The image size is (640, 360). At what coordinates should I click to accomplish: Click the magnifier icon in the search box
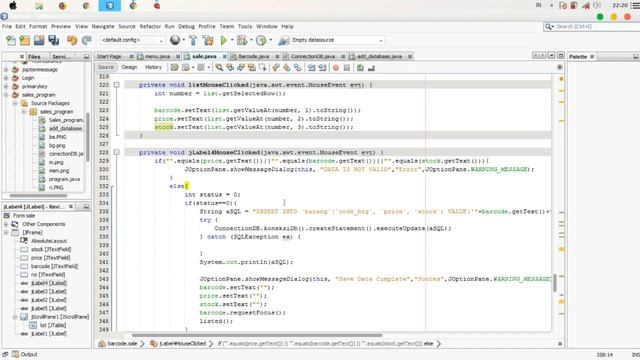pyautogui.click(x=549, y=27)
